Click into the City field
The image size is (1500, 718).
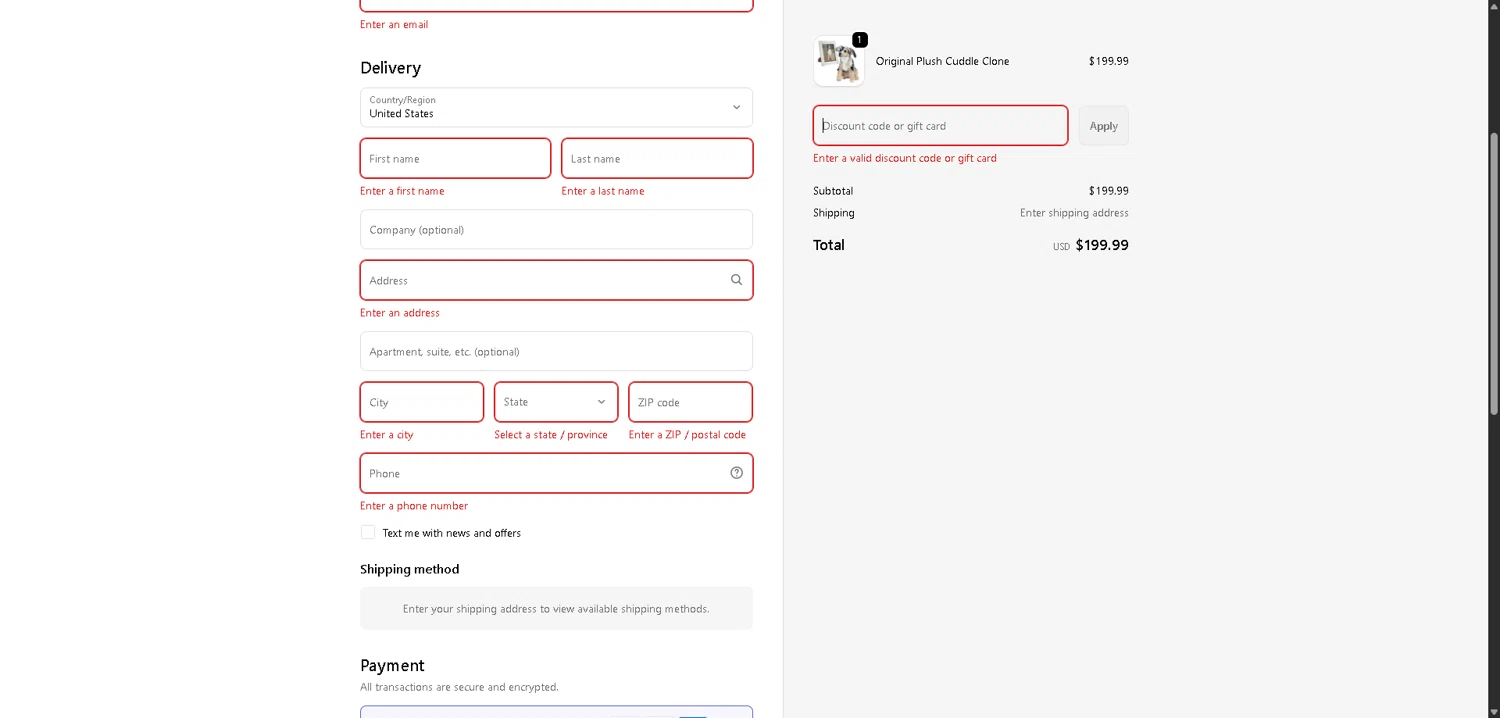[421, 402]
